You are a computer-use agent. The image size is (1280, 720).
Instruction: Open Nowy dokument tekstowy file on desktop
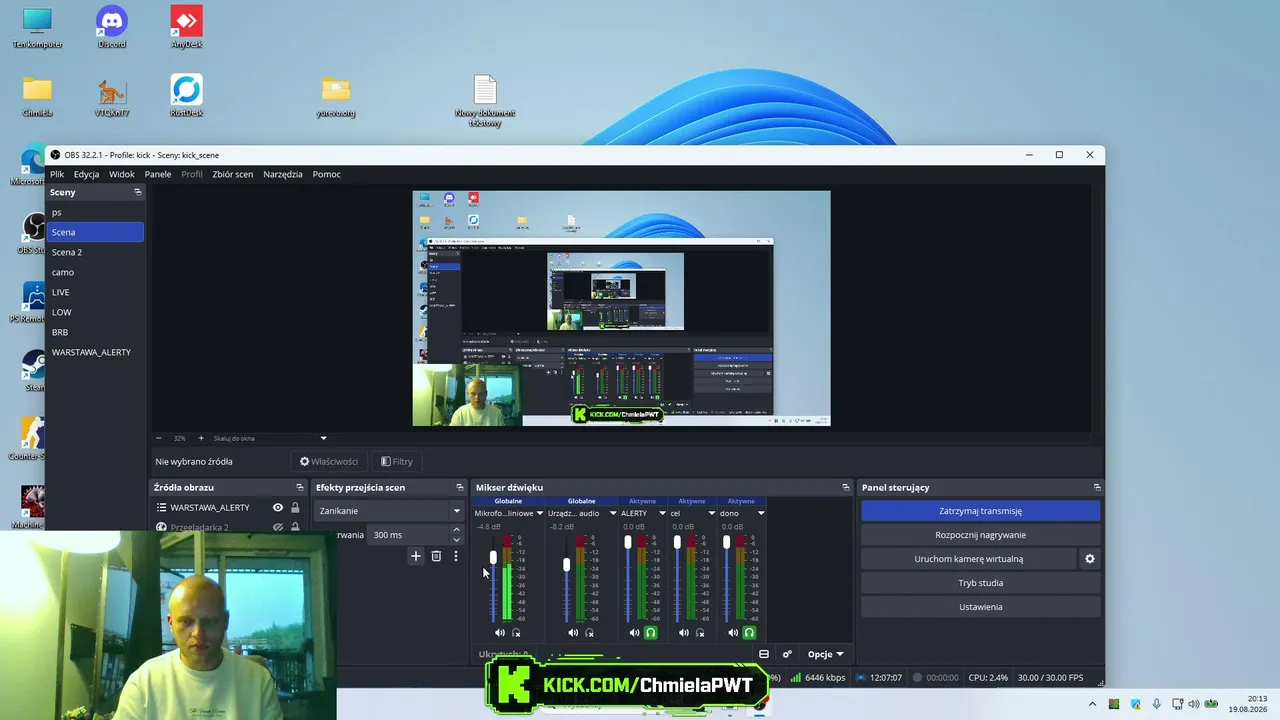click(x=485, y=100)
